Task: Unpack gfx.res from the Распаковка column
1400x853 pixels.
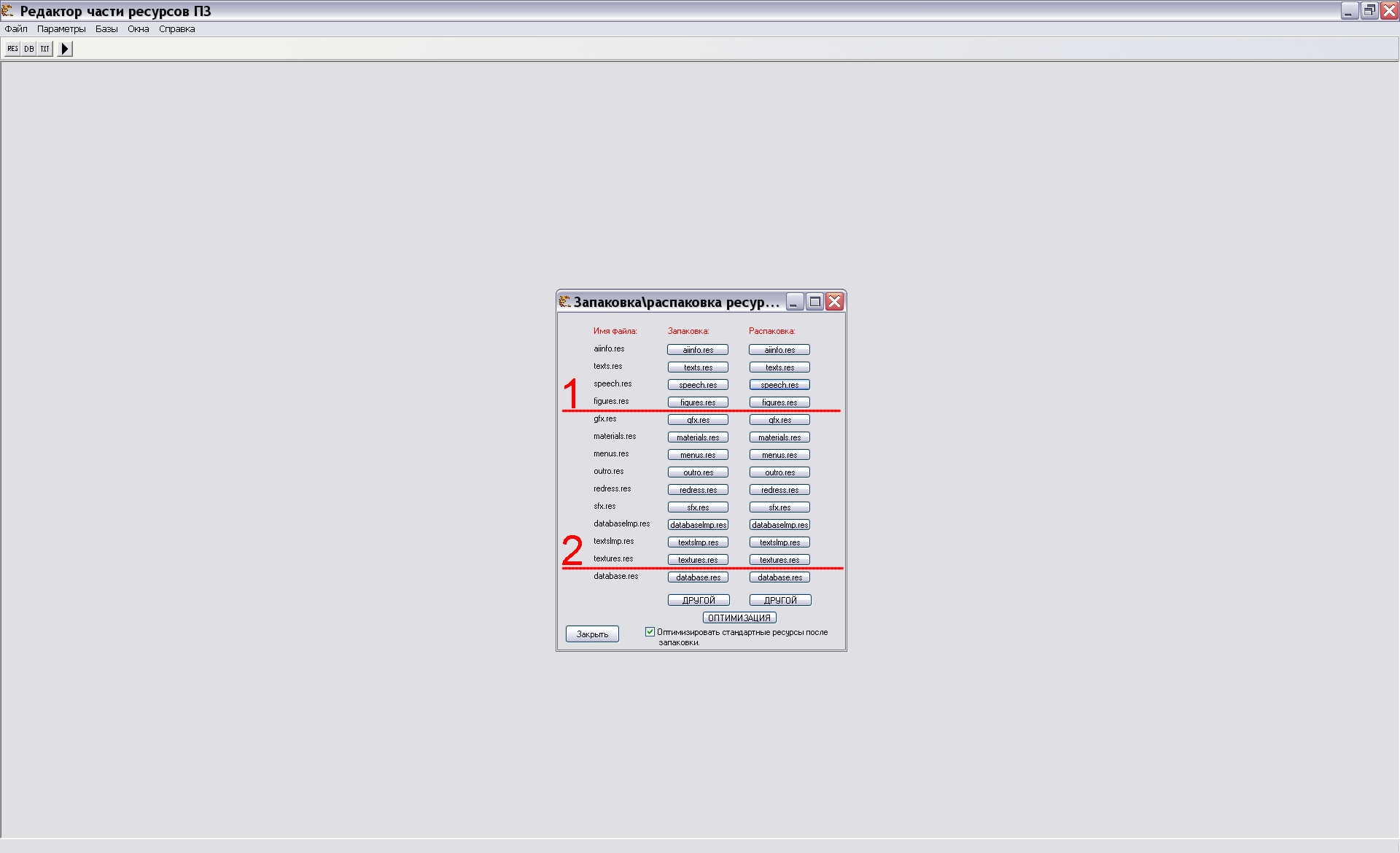Action: pos(779,420)
